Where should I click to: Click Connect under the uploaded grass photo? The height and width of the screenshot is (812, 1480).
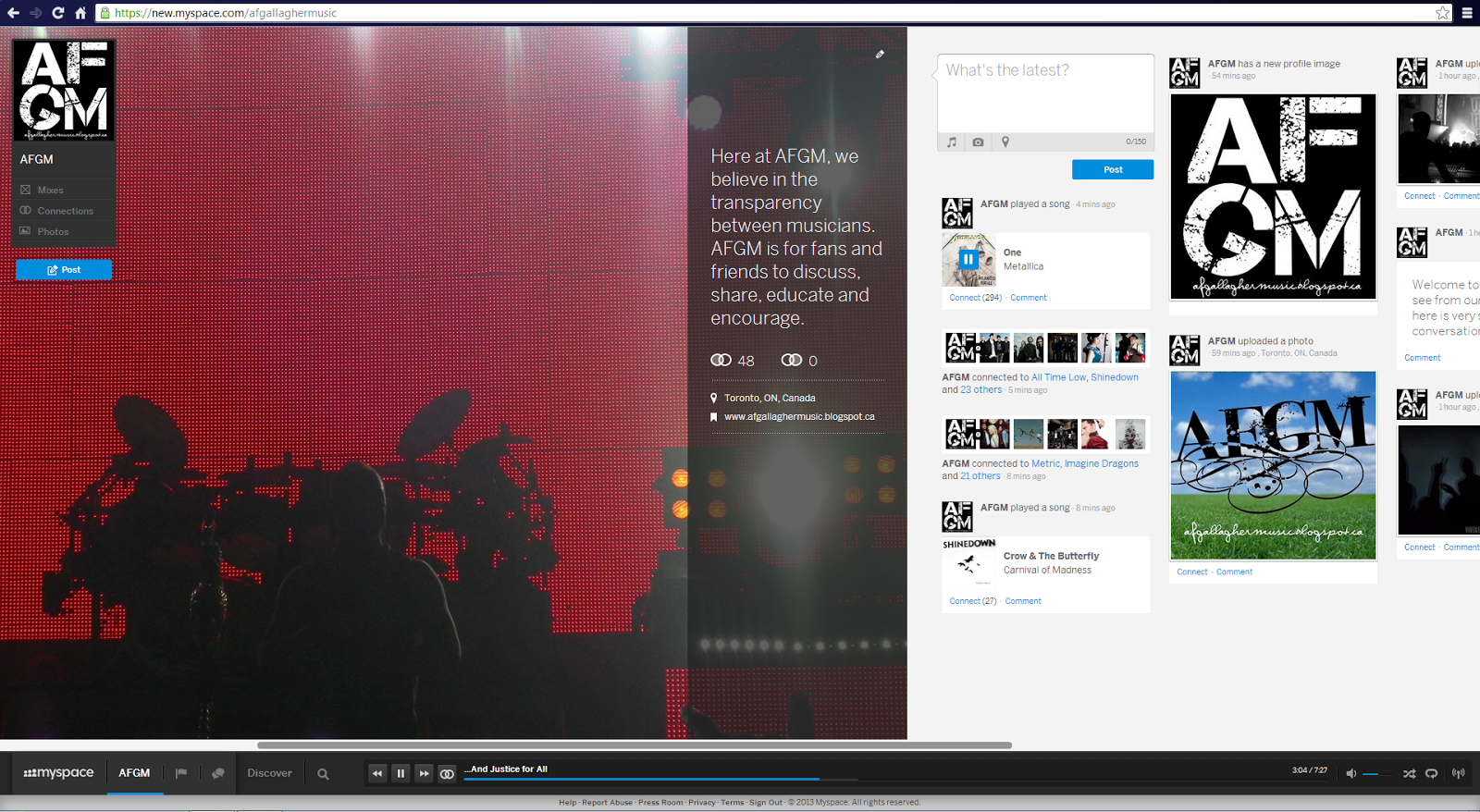point(1192,572)
